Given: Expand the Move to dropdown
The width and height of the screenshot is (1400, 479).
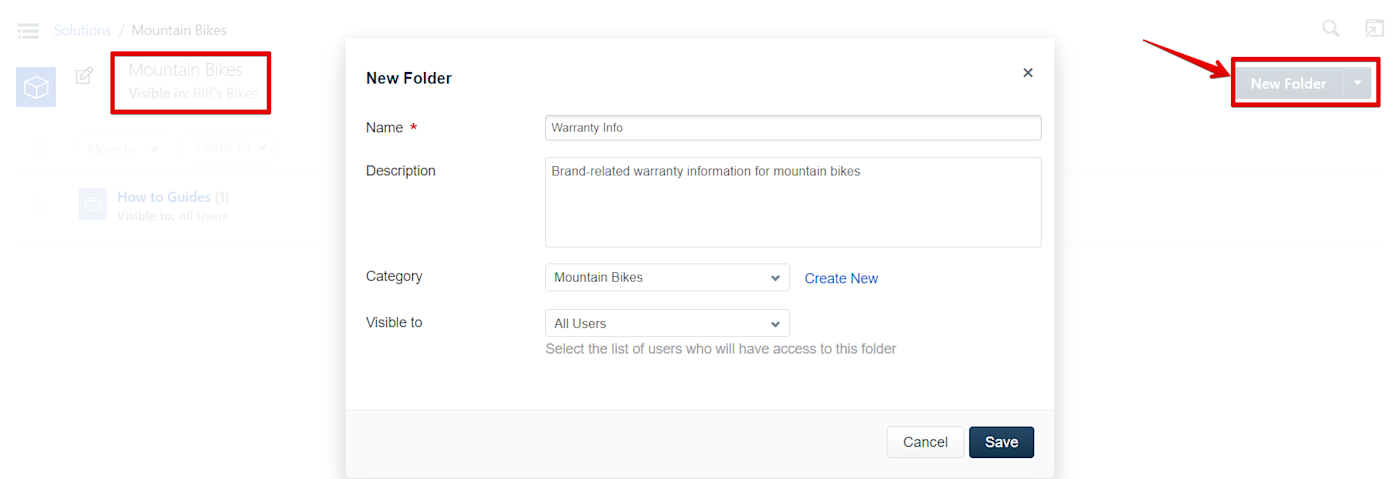Looking at the screenshot, I should (x=122, y=149).
